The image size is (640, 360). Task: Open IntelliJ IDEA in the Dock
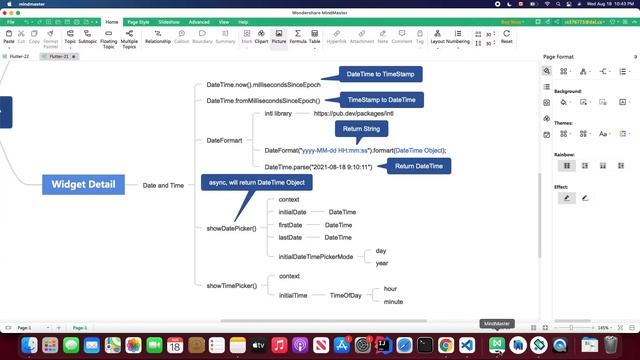[x=383, y=345]
